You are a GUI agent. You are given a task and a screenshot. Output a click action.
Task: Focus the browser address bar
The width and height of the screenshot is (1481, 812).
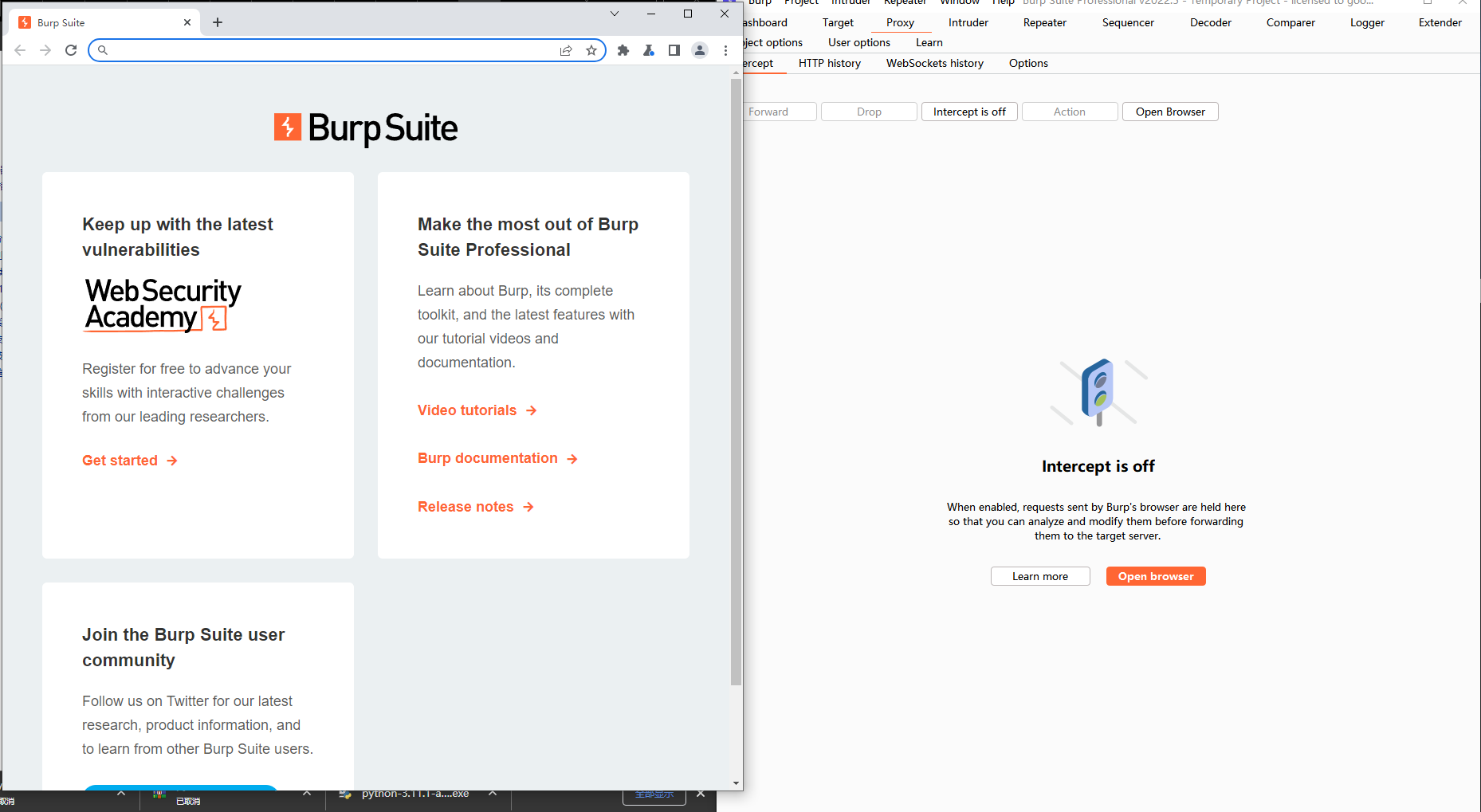pyautogui.click(x=347, y=50)
